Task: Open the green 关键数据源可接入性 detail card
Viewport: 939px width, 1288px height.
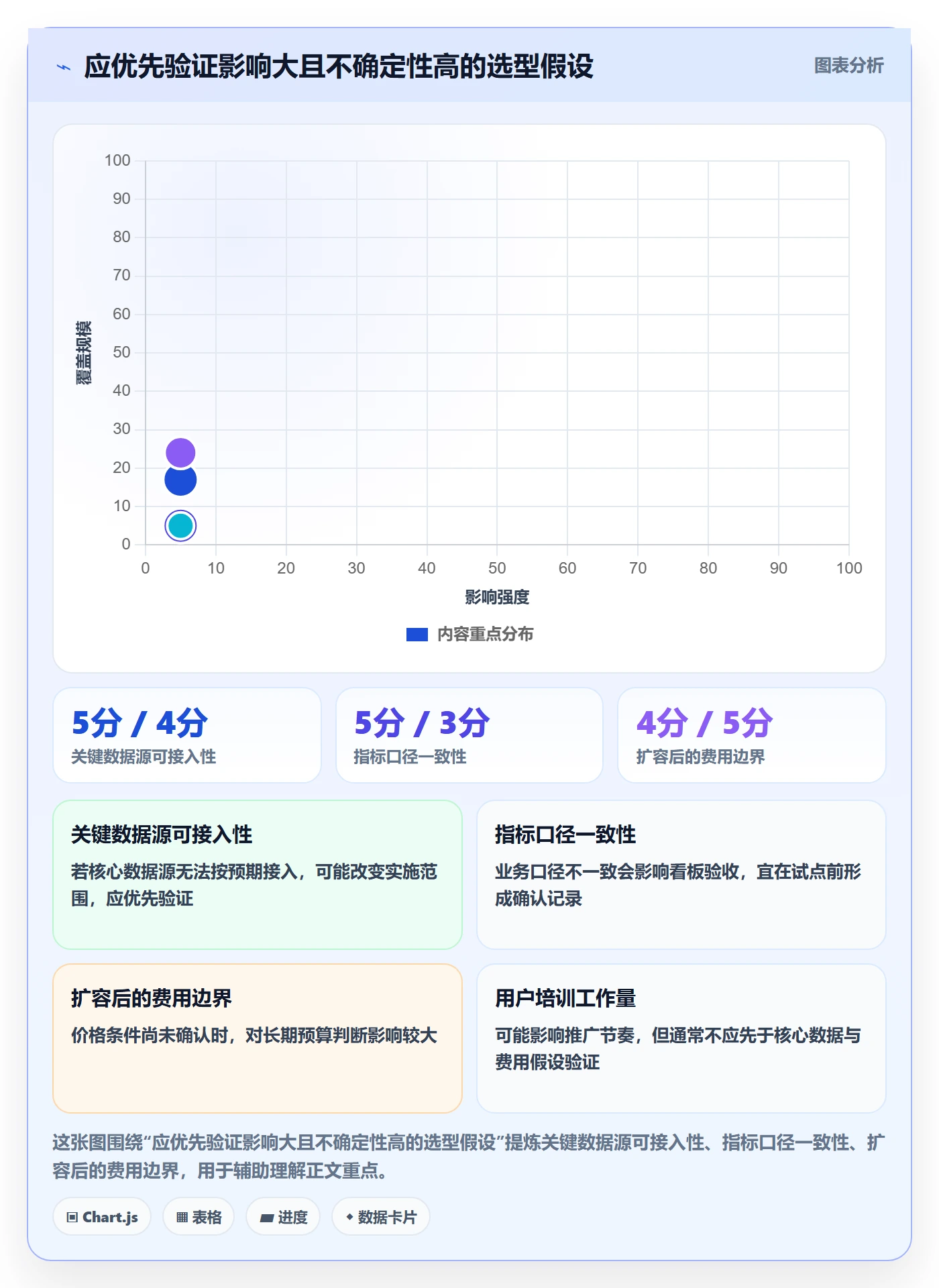Action: [258, 875]
